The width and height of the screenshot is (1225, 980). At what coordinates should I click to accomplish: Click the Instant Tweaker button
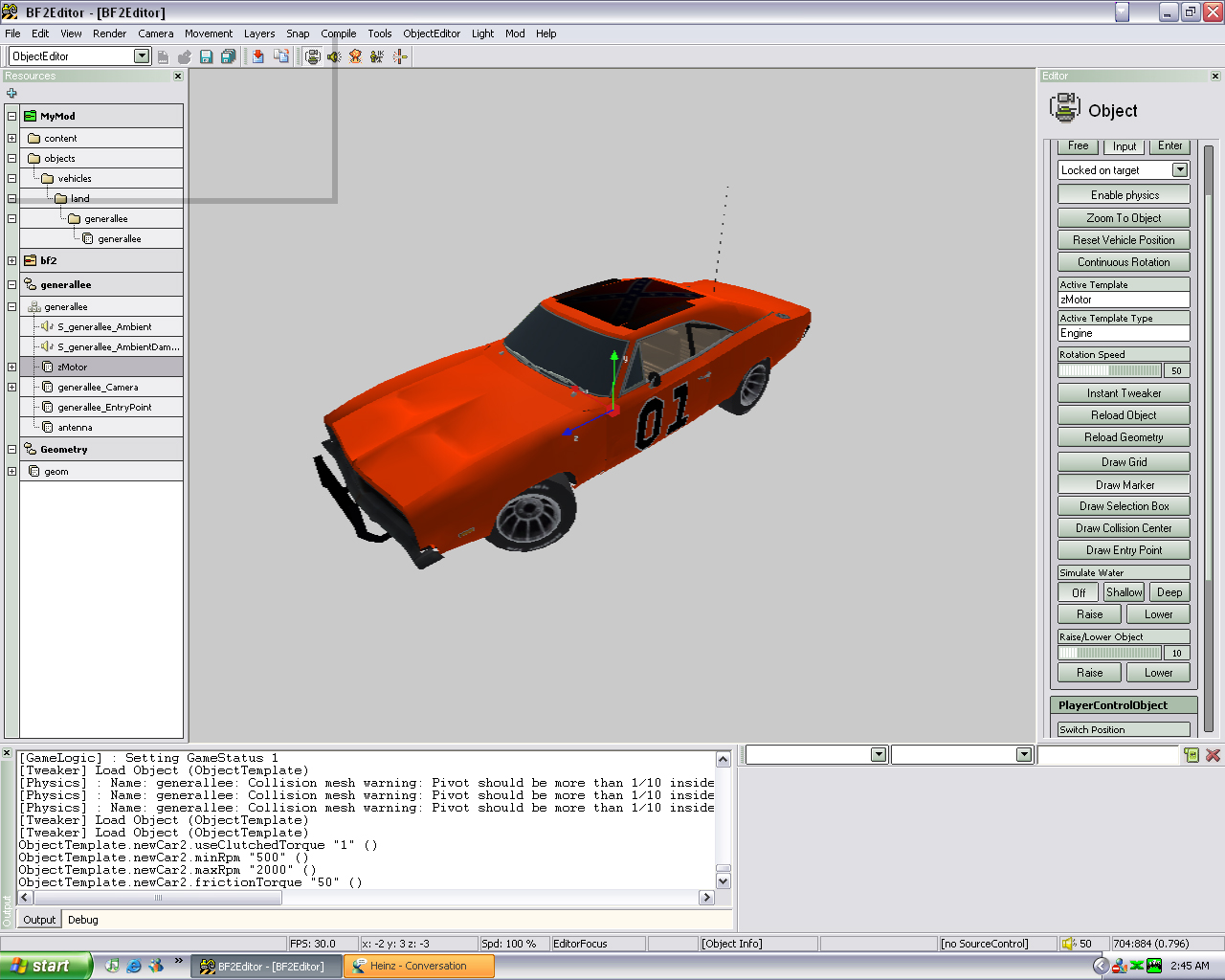tap(1124, 393)
